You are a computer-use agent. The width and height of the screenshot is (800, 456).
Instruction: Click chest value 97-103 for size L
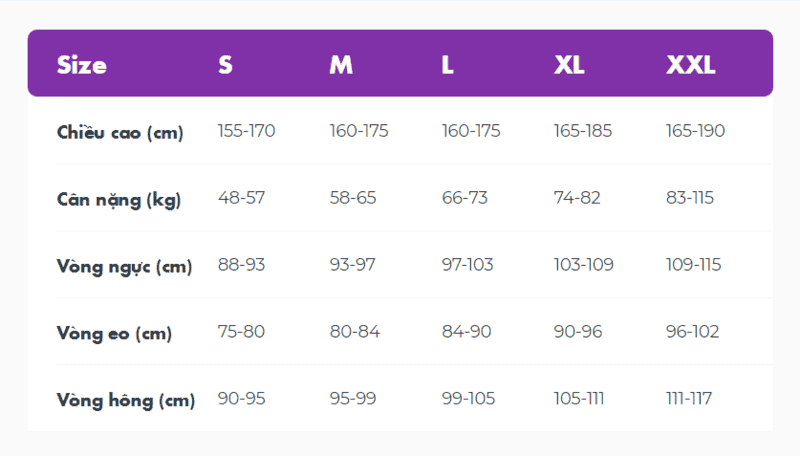468,265
